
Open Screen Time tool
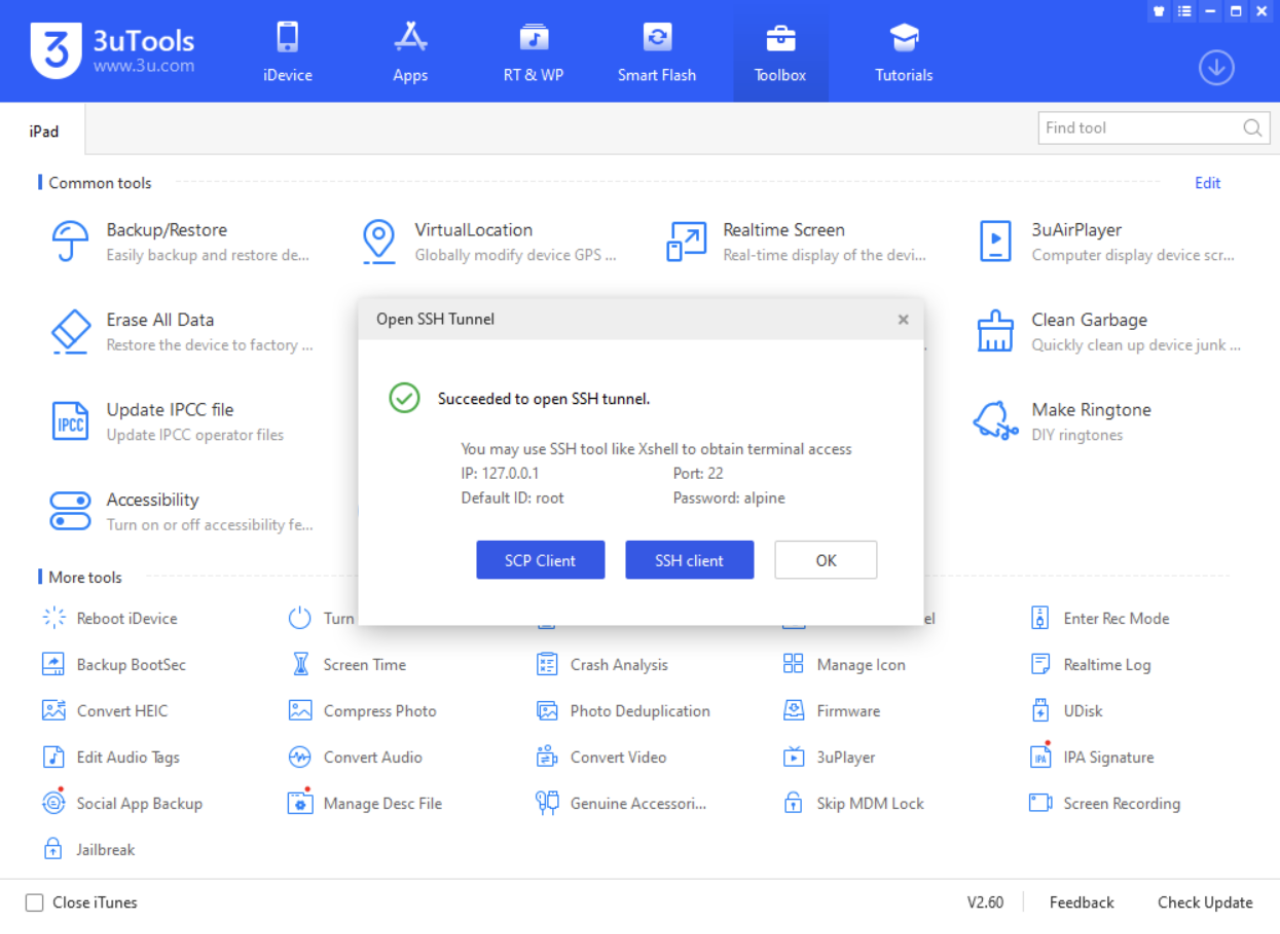(347, 664)
